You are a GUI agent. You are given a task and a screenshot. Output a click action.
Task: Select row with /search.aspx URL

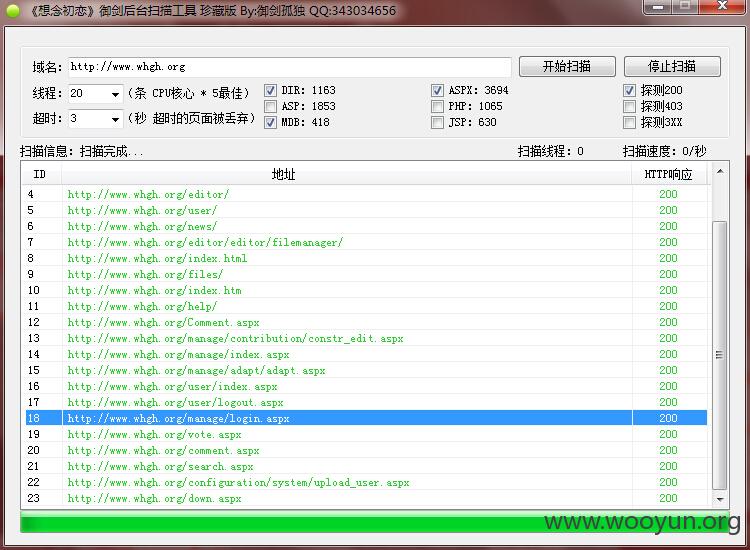(366, 466)
